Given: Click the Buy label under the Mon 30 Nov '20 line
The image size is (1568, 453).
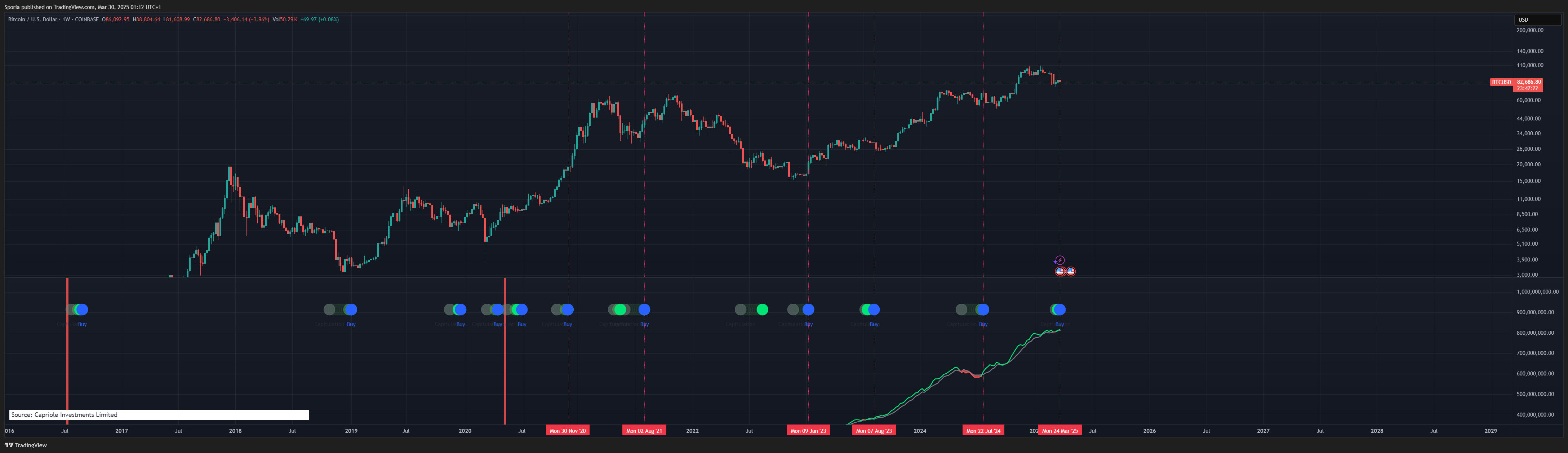Looking at the screenshot, I should pyautogui.click(x=568, y=324).
